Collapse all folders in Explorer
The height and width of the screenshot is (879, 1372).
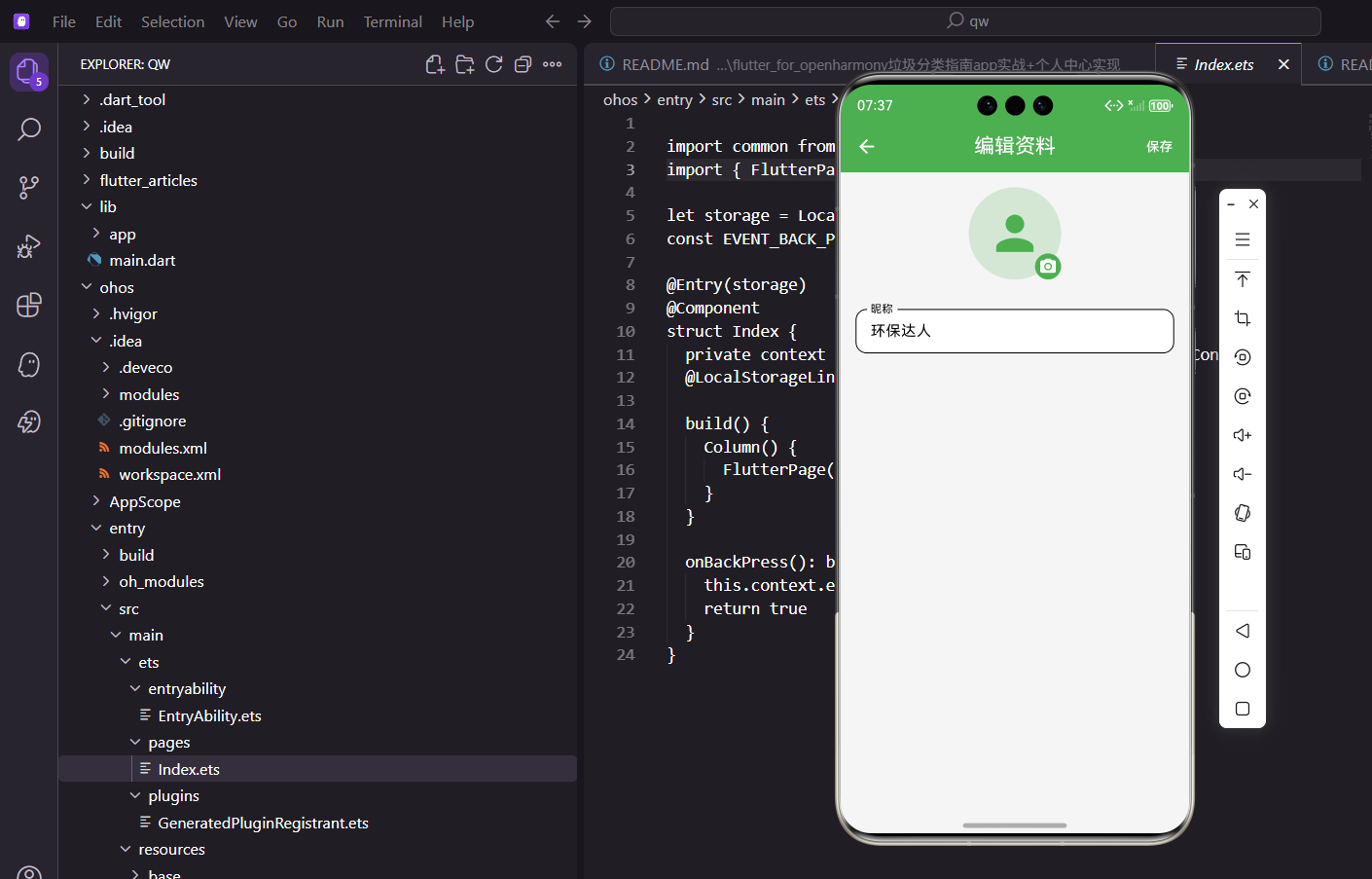pos(523,64)
